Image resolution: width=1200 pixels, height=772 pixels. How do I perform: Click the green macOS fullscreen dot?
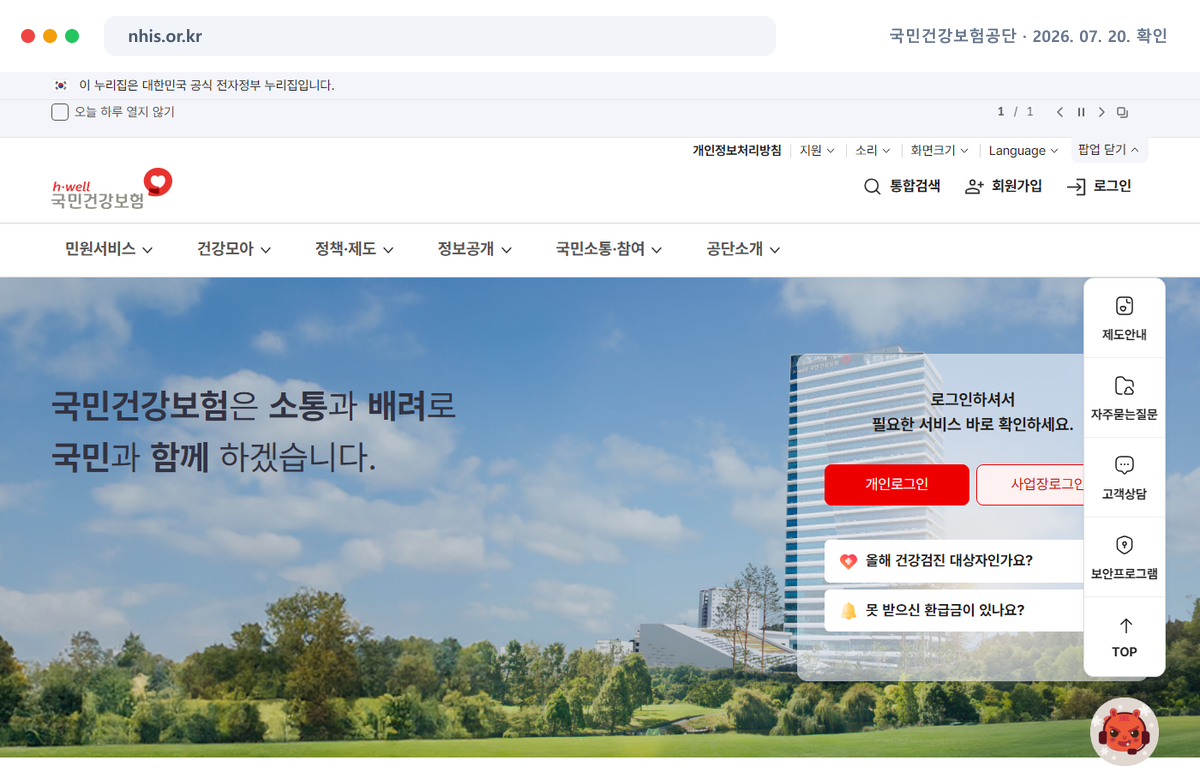[72, 36]
